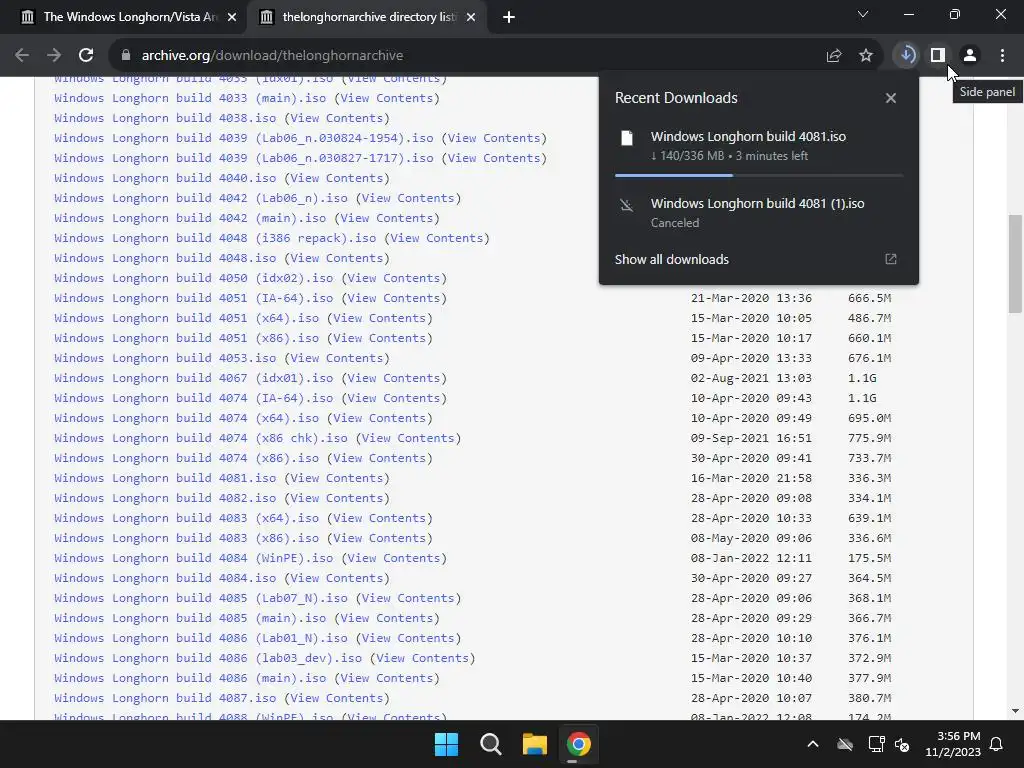Select thelonghornarchive directory listing tab

pyautogui.click(x=366, y=17)
